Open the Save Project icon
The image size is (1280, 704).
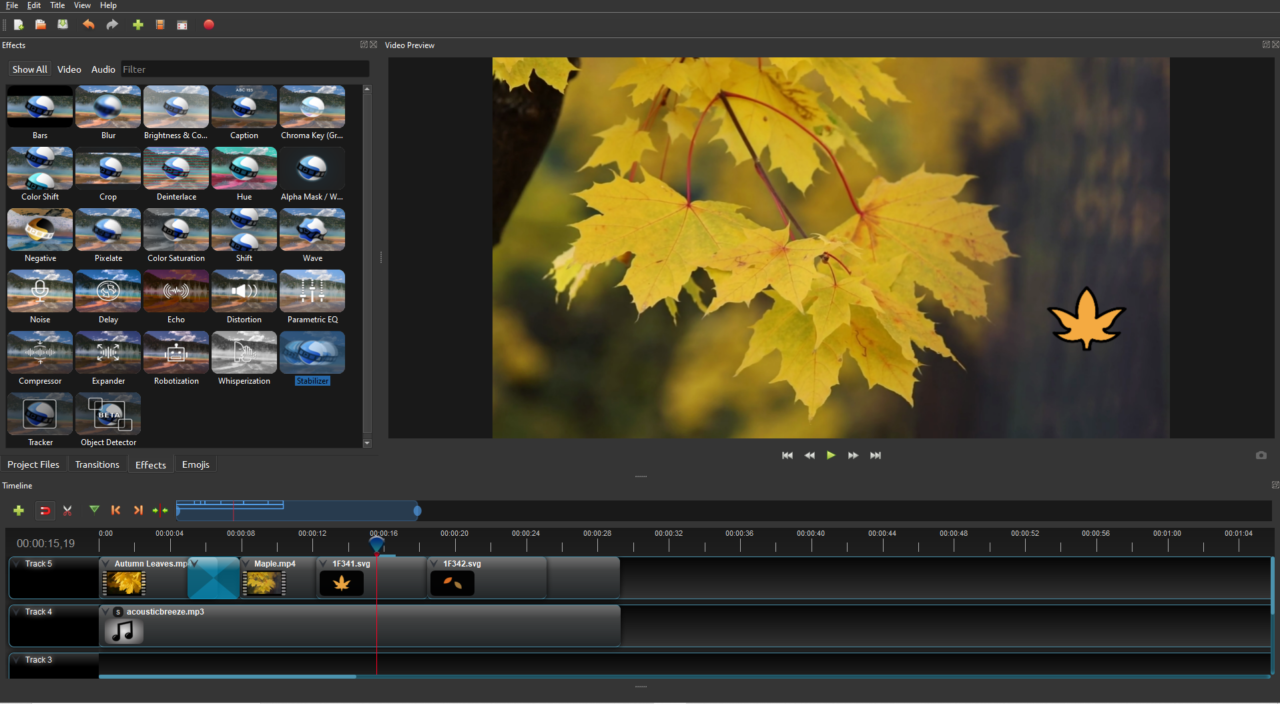(x=62, y=25)
